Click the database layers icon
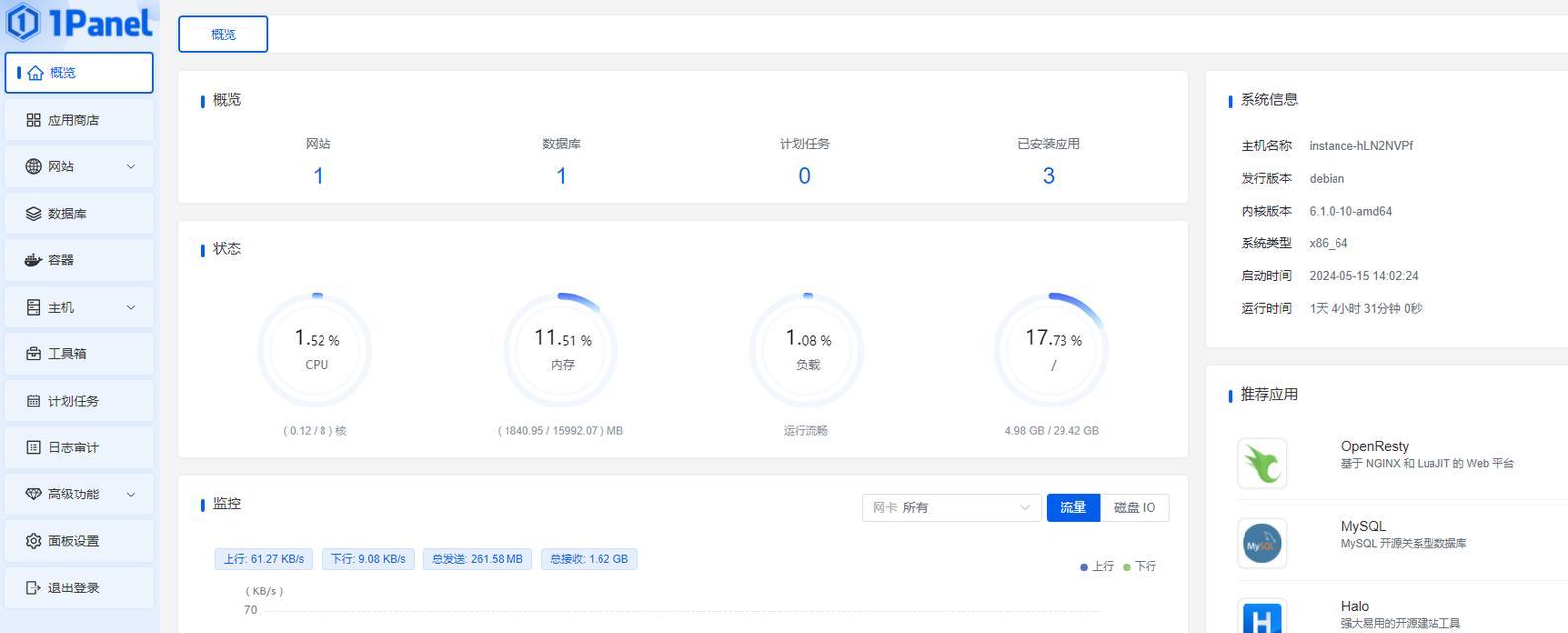This screenshot has height=633, width=1568. click(33, 214)
